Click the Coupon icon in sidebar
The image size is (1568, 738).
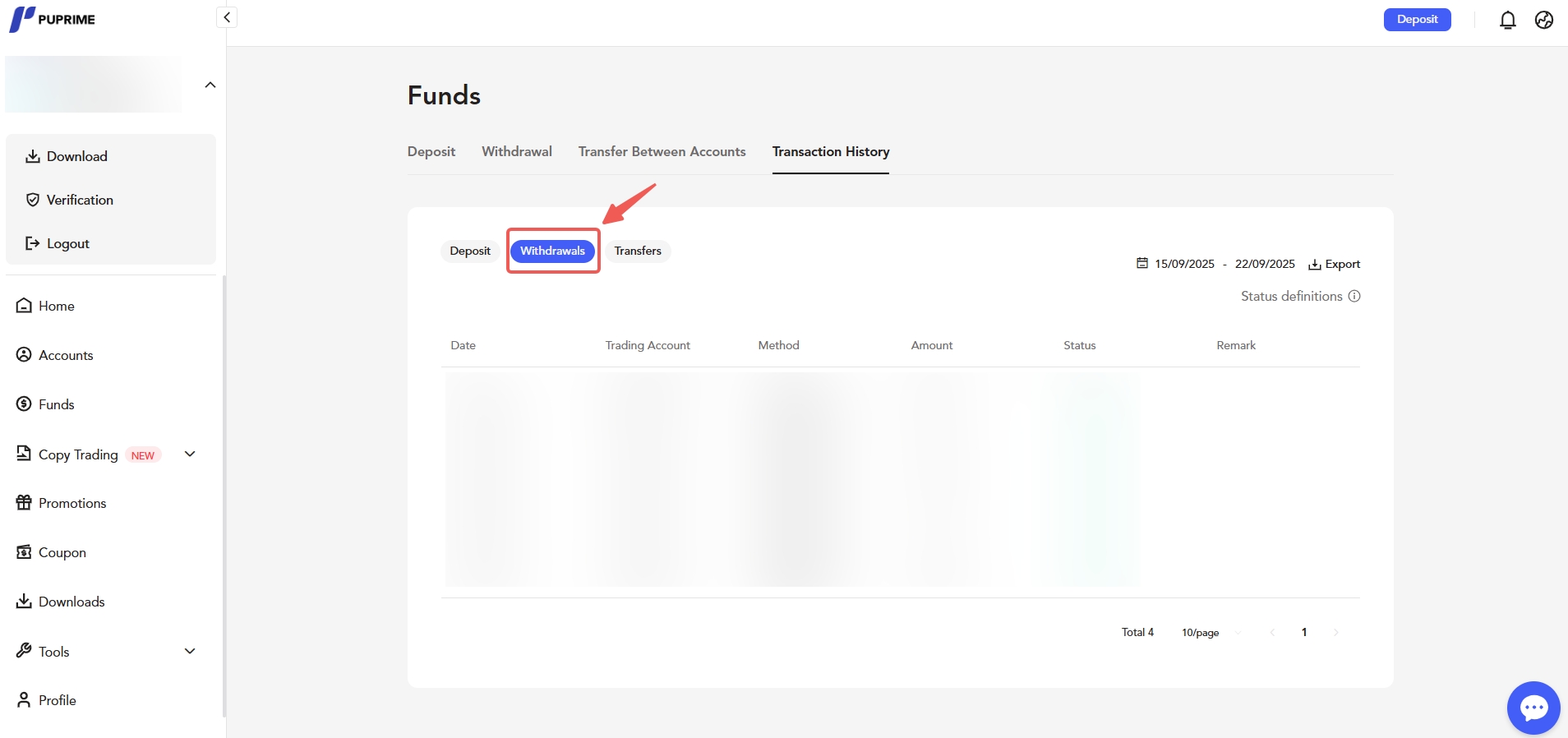(24, 552)
